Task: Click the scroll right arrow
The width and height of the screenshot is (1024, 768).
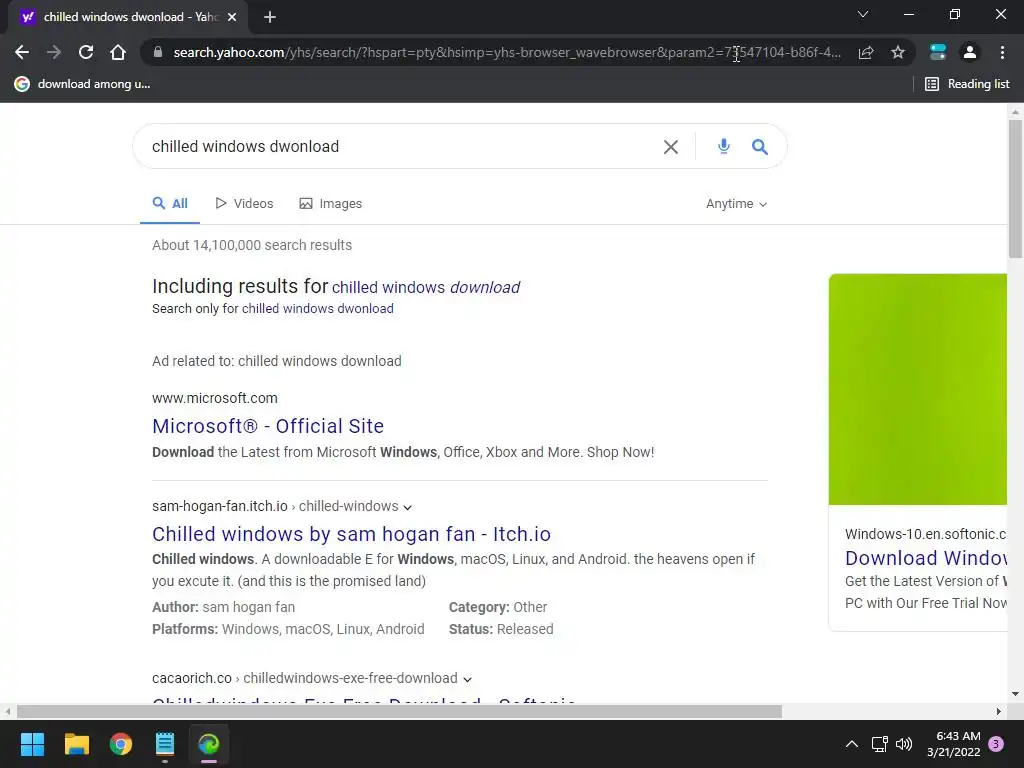Action: [x=999, y=711]
